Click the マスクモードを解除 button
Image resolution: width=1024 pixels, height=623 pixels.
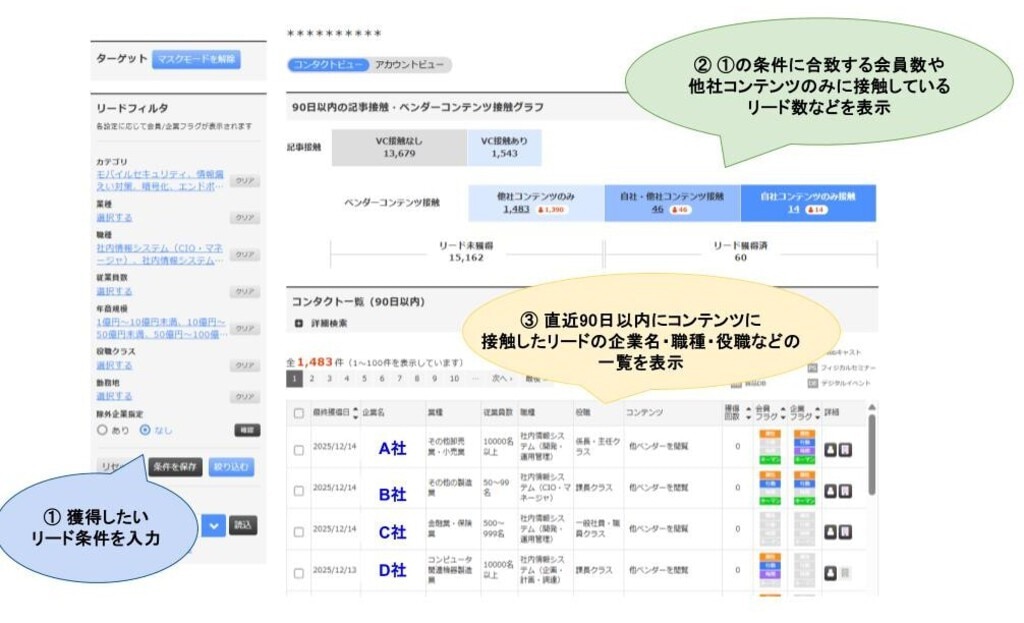click(197, 59)
